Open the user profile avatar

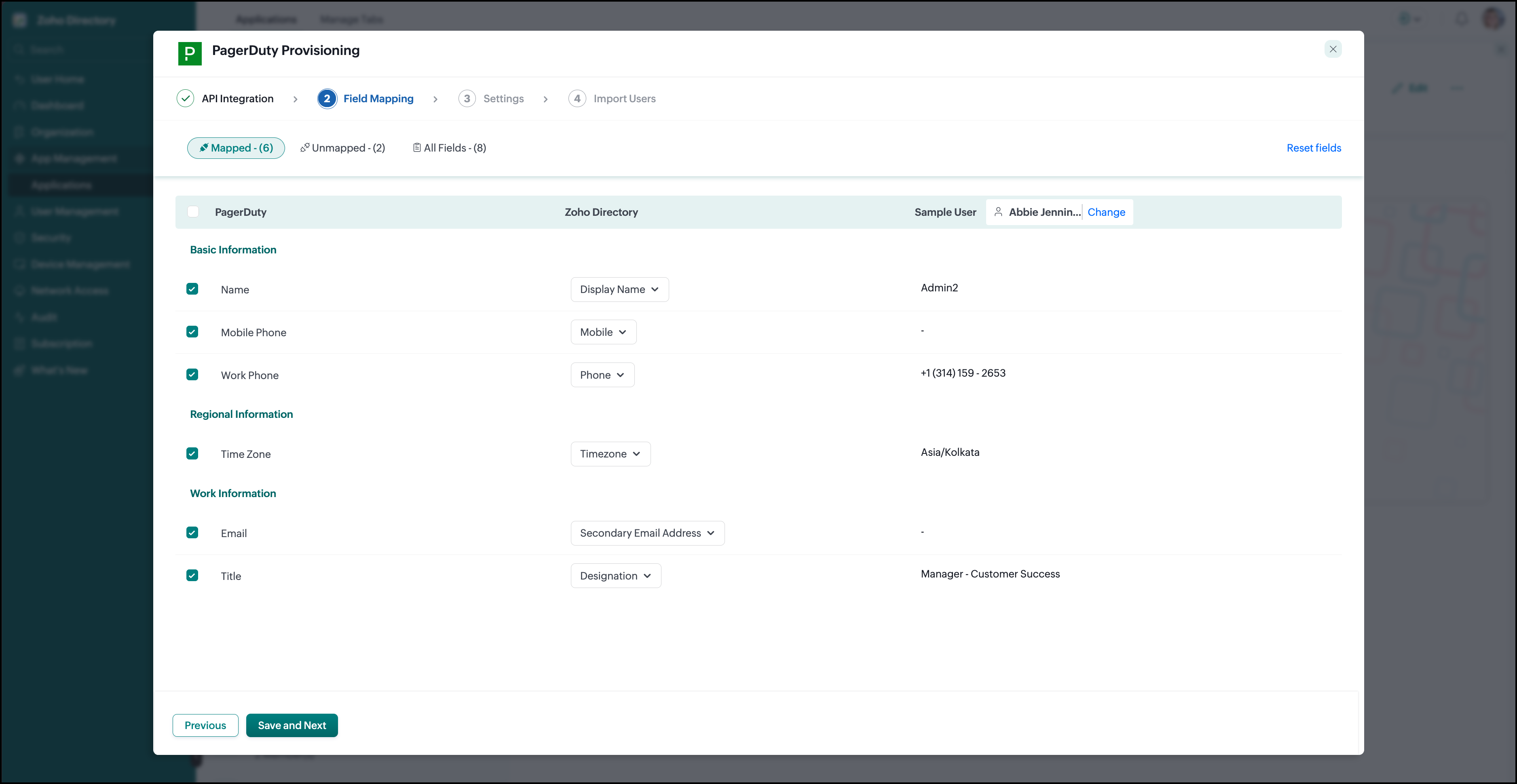pos(1494,19)
